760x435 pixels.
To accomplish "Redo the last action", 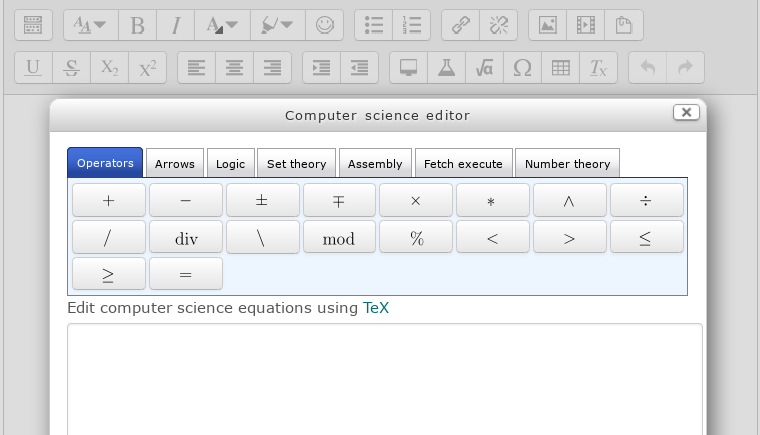I will (x=685, y=67).
